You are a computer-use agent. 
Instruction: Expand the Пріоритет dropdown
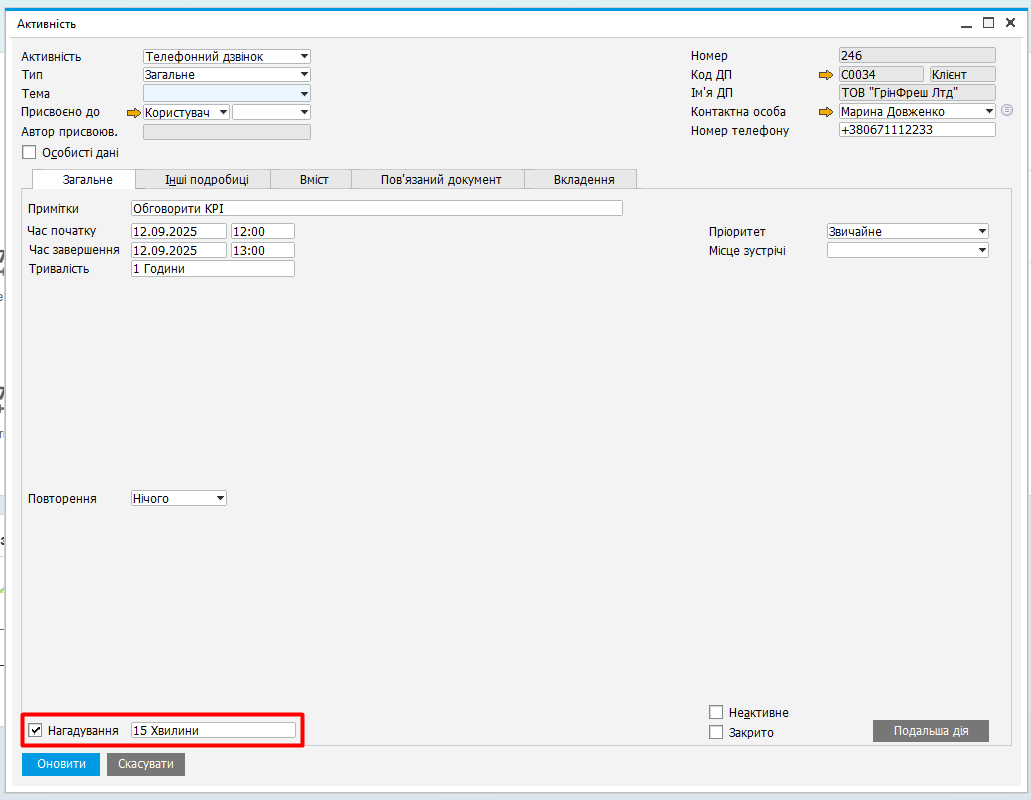click(x=982, y=232)
